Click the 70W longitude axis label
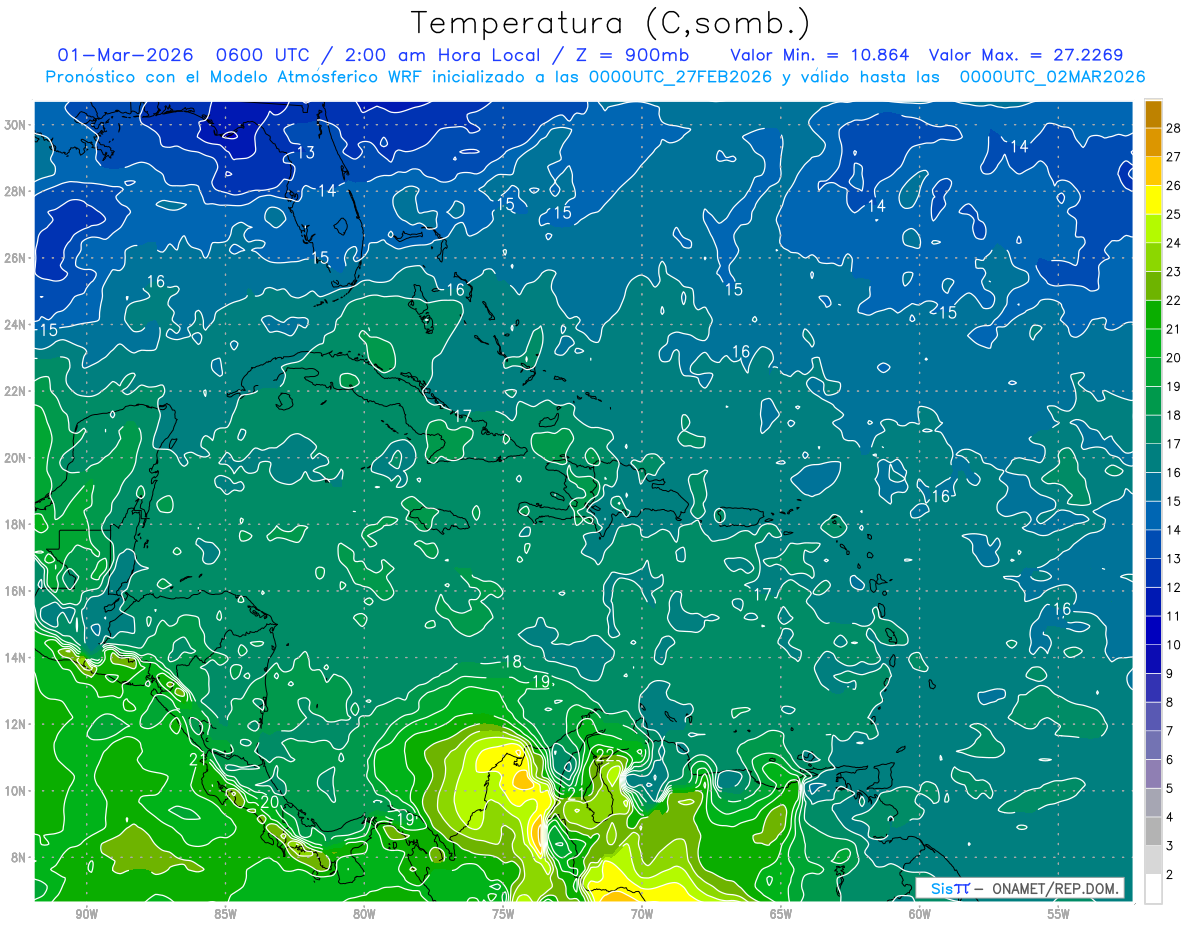Screen dimensions: 1200x927 642,914
